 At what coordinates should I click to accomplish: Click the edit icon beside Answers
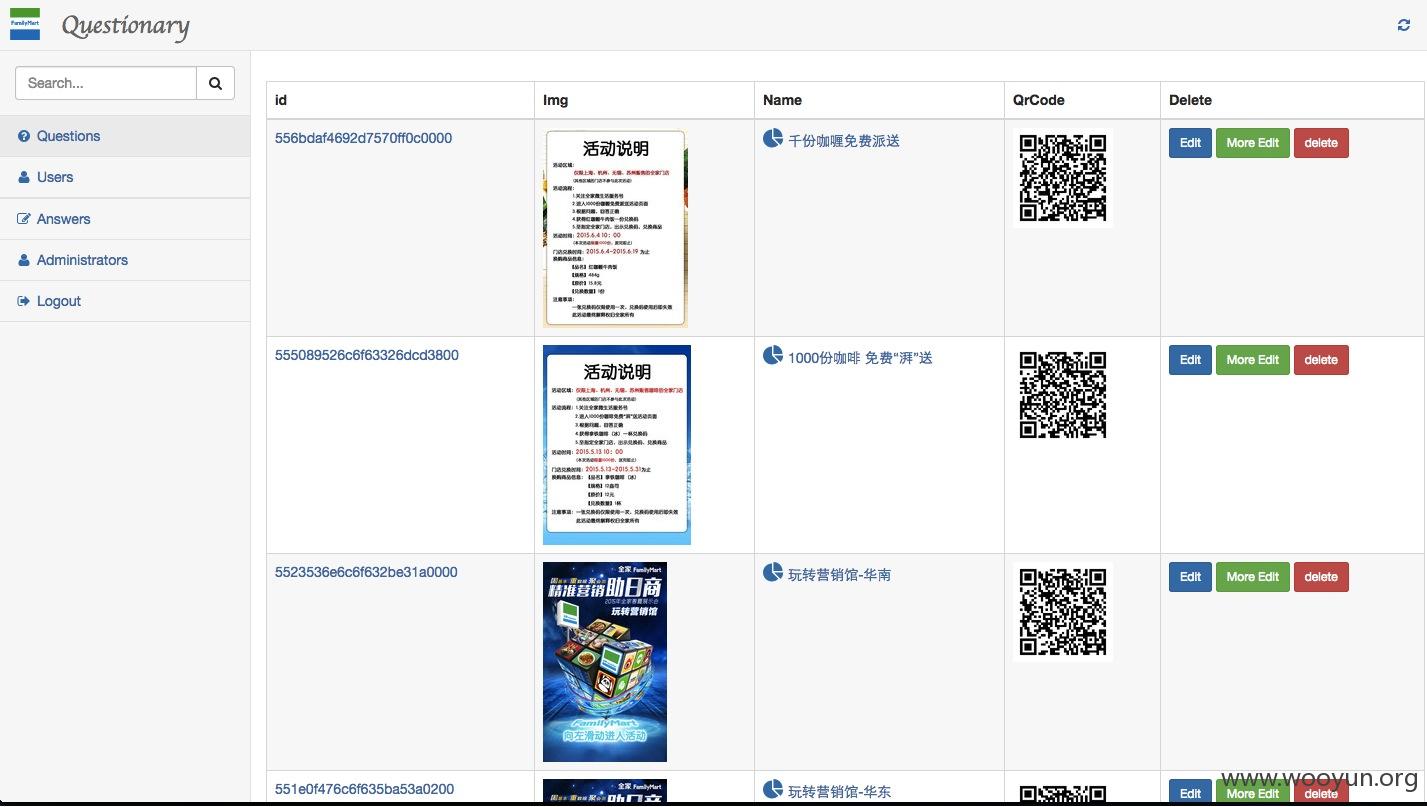[24, 219]
